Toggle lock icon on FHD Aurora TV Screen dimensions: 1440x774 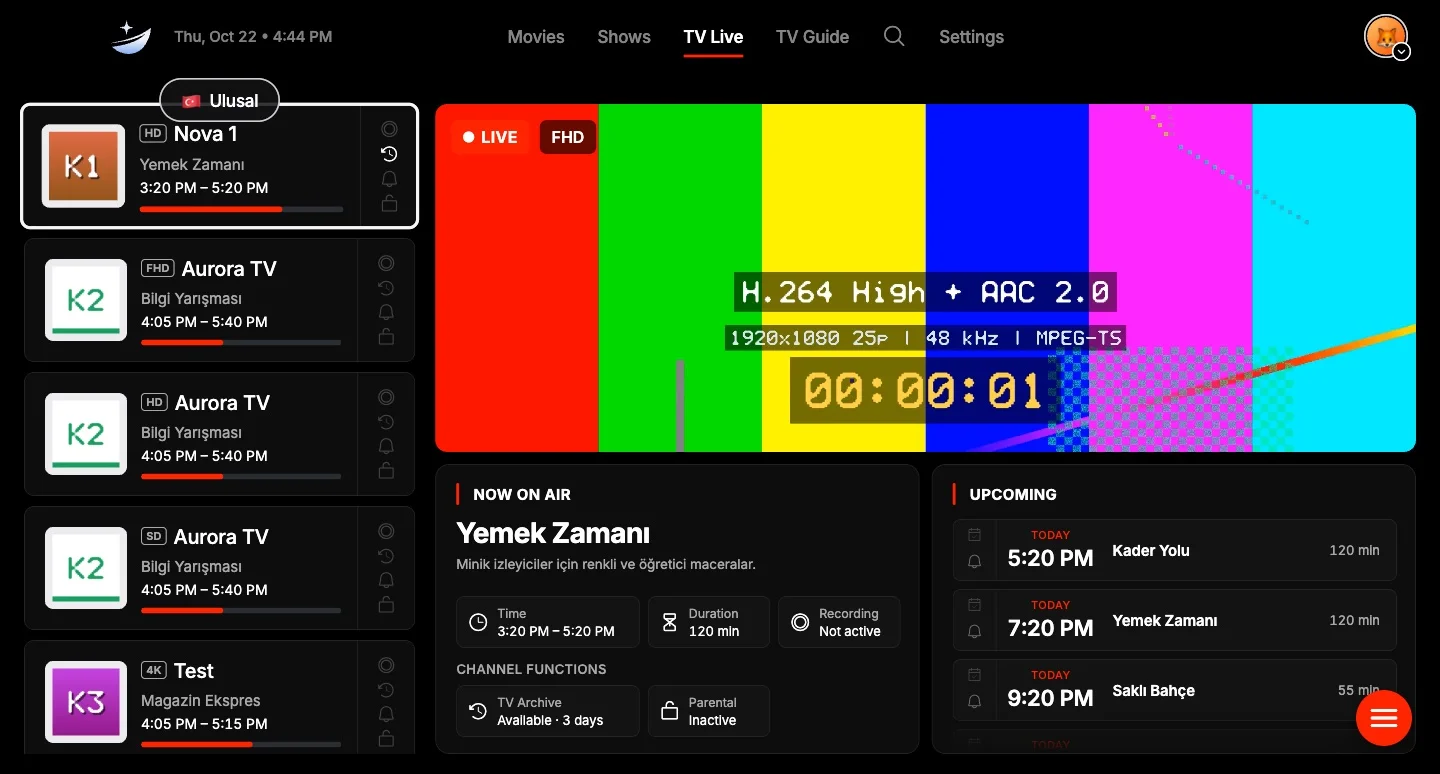(386, 338)
